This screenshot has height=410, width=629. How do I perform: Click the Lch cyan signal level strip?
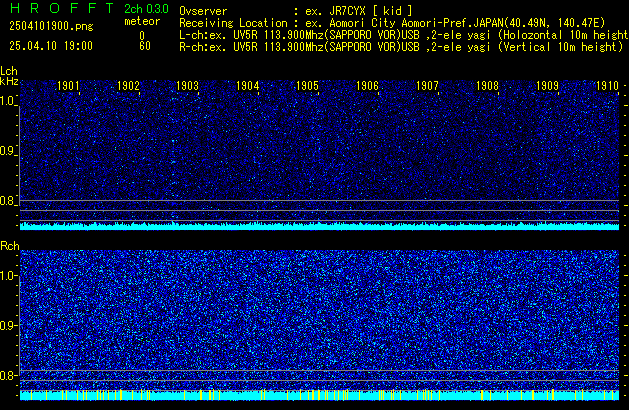[x=319, y=226]
